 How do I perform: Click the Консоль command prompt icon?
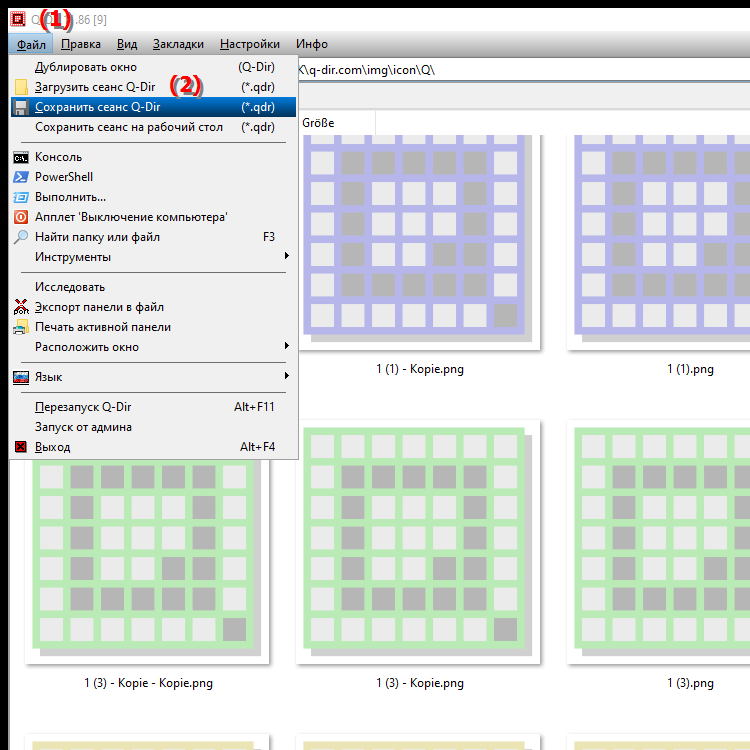click(x=21, y=157)
